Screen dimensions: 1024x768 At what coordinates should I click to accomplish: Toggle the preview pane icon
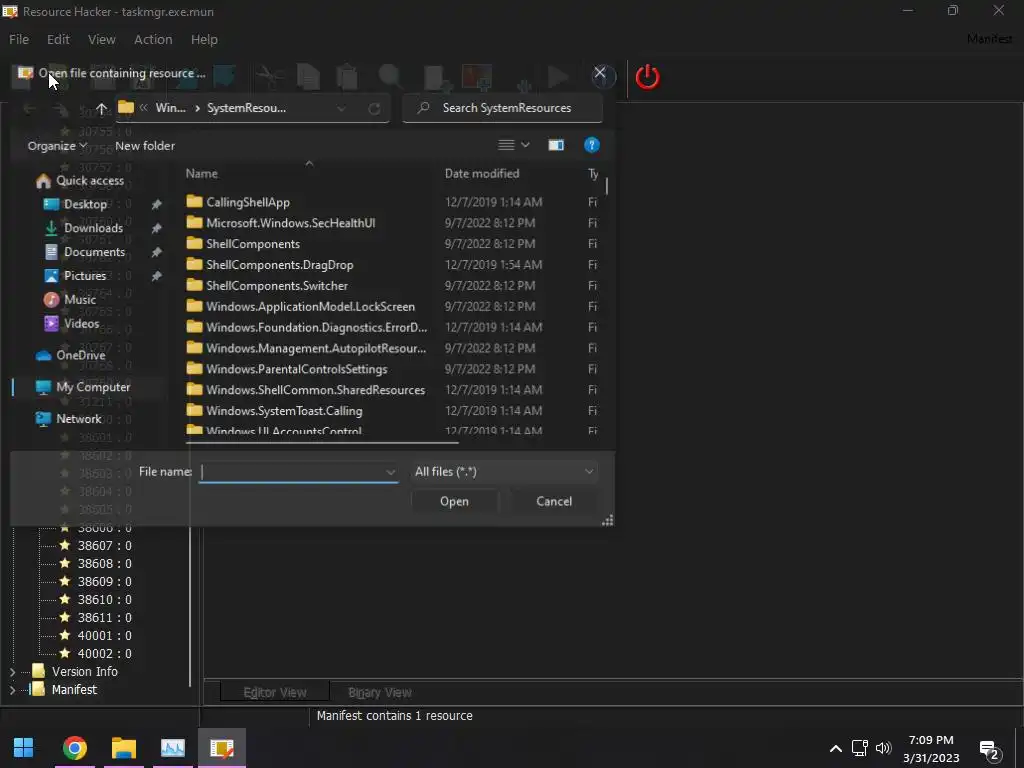tap(556, 145)
